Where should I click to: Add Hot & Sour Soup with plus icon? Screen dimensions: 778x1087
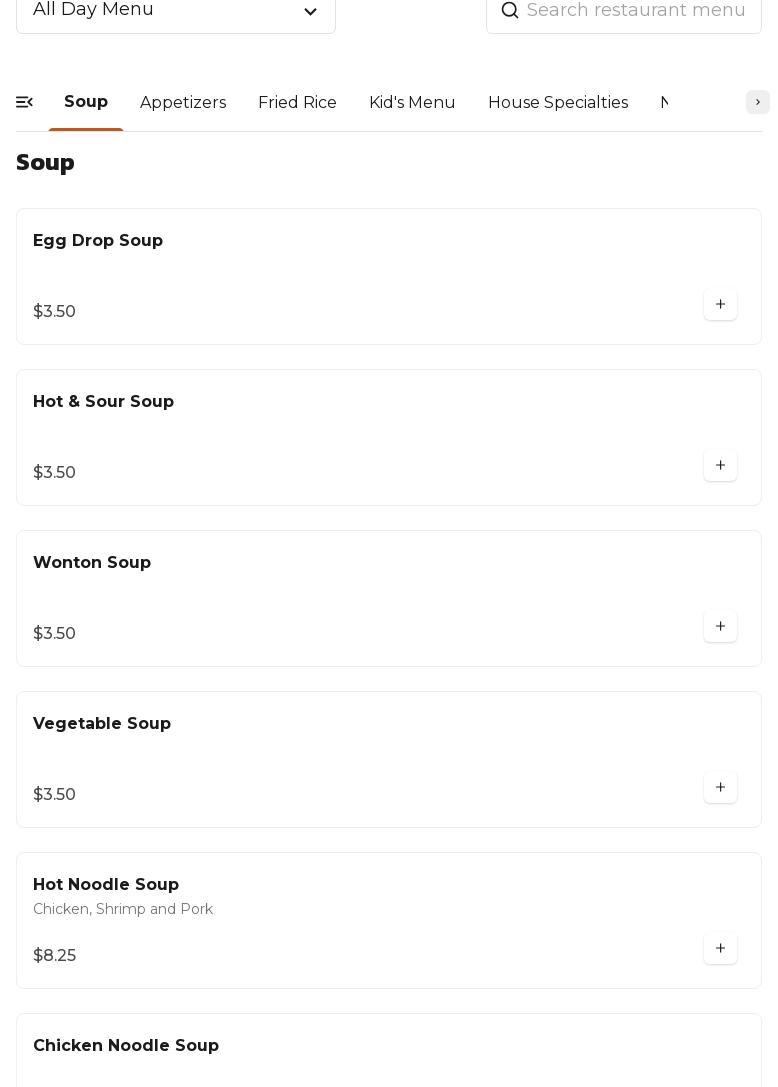tap(720, 465)
